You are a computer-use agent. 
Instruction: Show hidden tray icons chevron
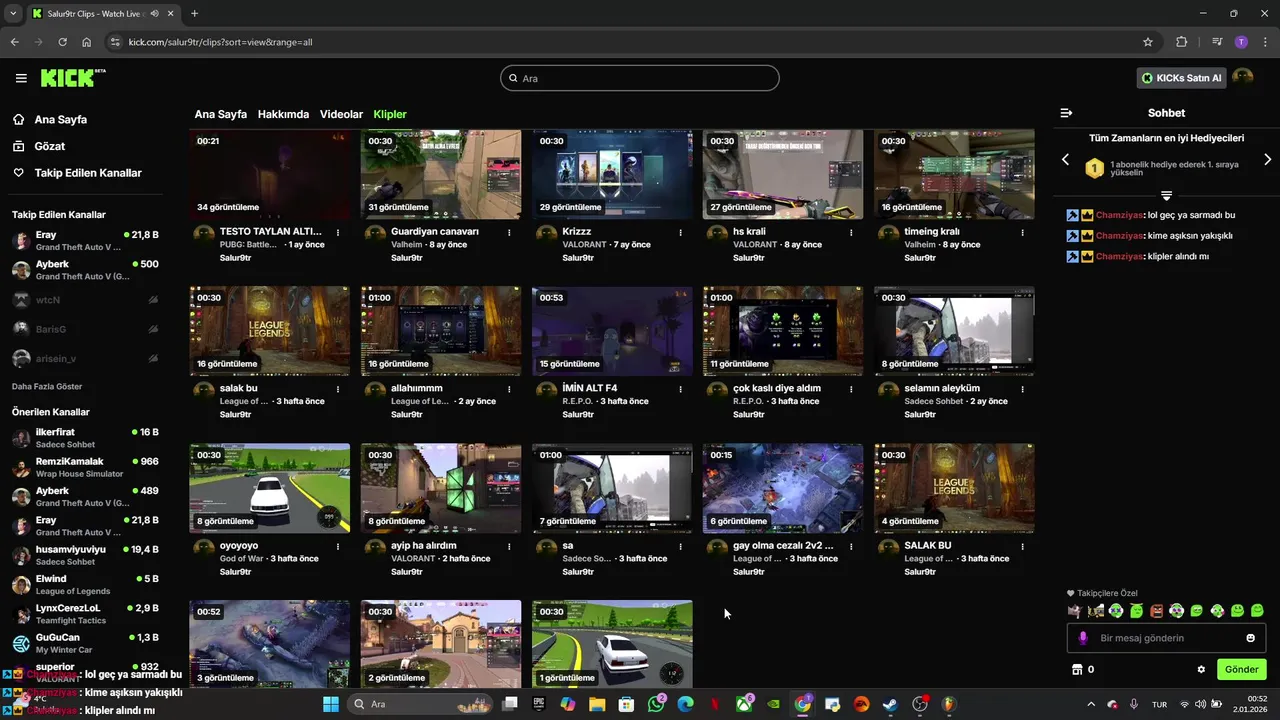click(x=1092, y=704)
